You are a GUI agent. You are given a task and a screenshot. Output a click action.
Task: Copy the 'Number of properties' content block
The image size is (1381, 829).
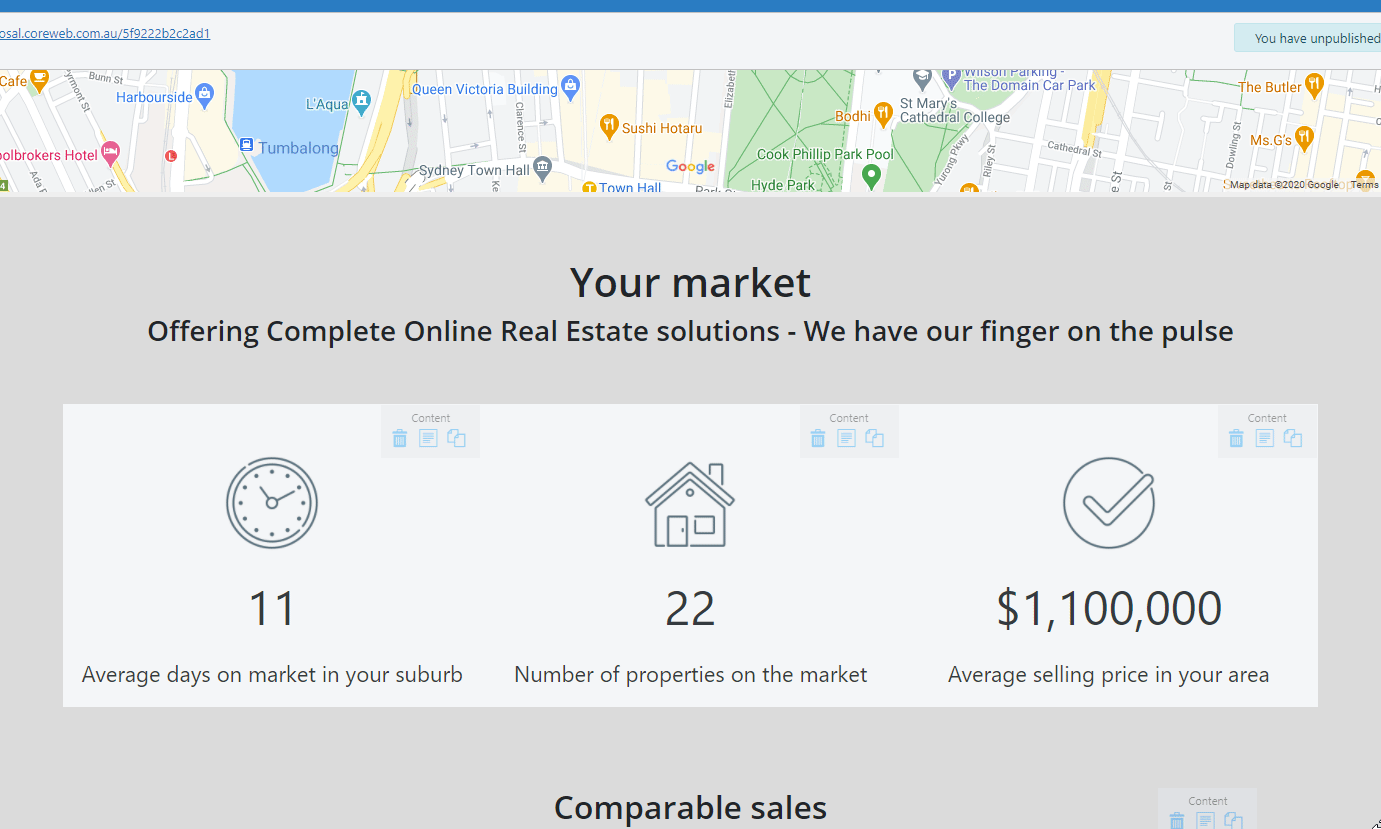875,438
